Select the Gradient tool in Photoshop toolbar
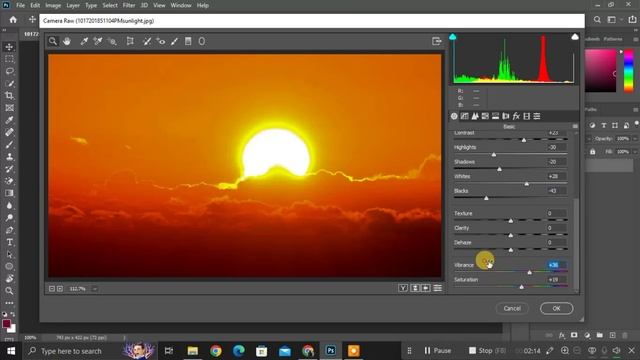640x360 pixels. click(x=9, y=193)
